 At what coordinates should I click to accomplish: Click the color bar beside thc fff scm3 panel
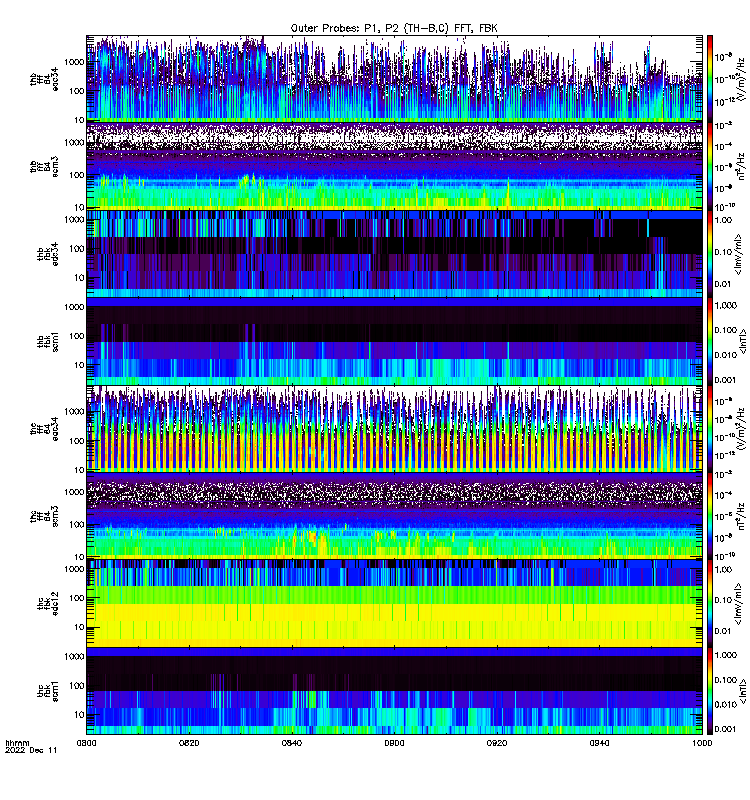[x=710, y=516]
